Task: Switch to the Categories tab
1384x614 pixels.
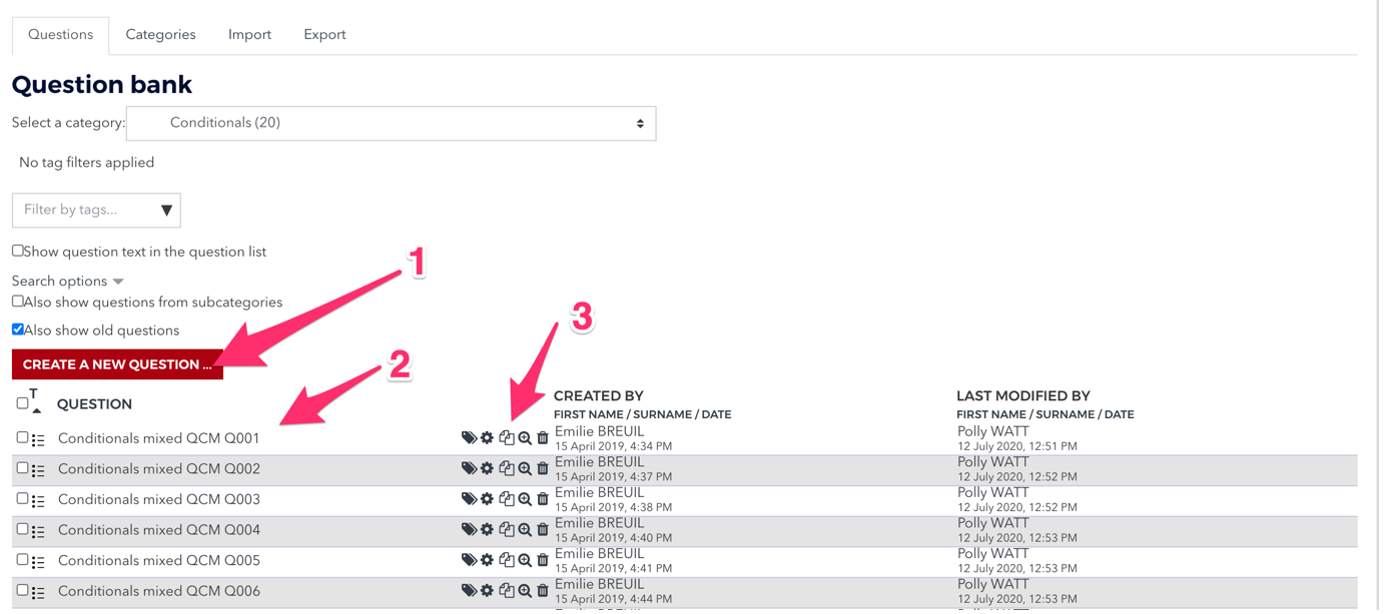Action: click(160, 34)
